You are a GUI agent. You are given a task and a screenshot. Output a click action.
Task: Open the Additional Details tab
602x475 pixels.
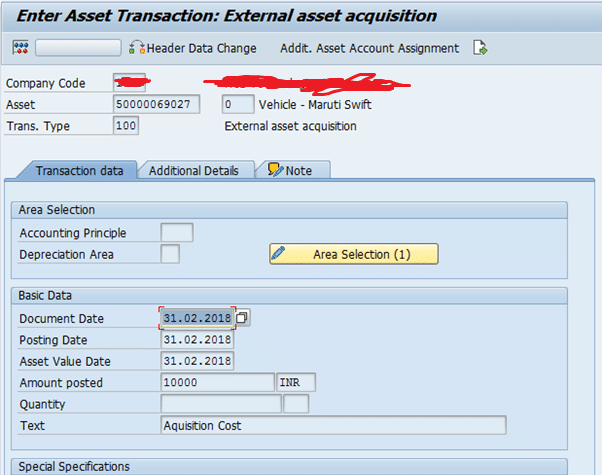point(194,171)
